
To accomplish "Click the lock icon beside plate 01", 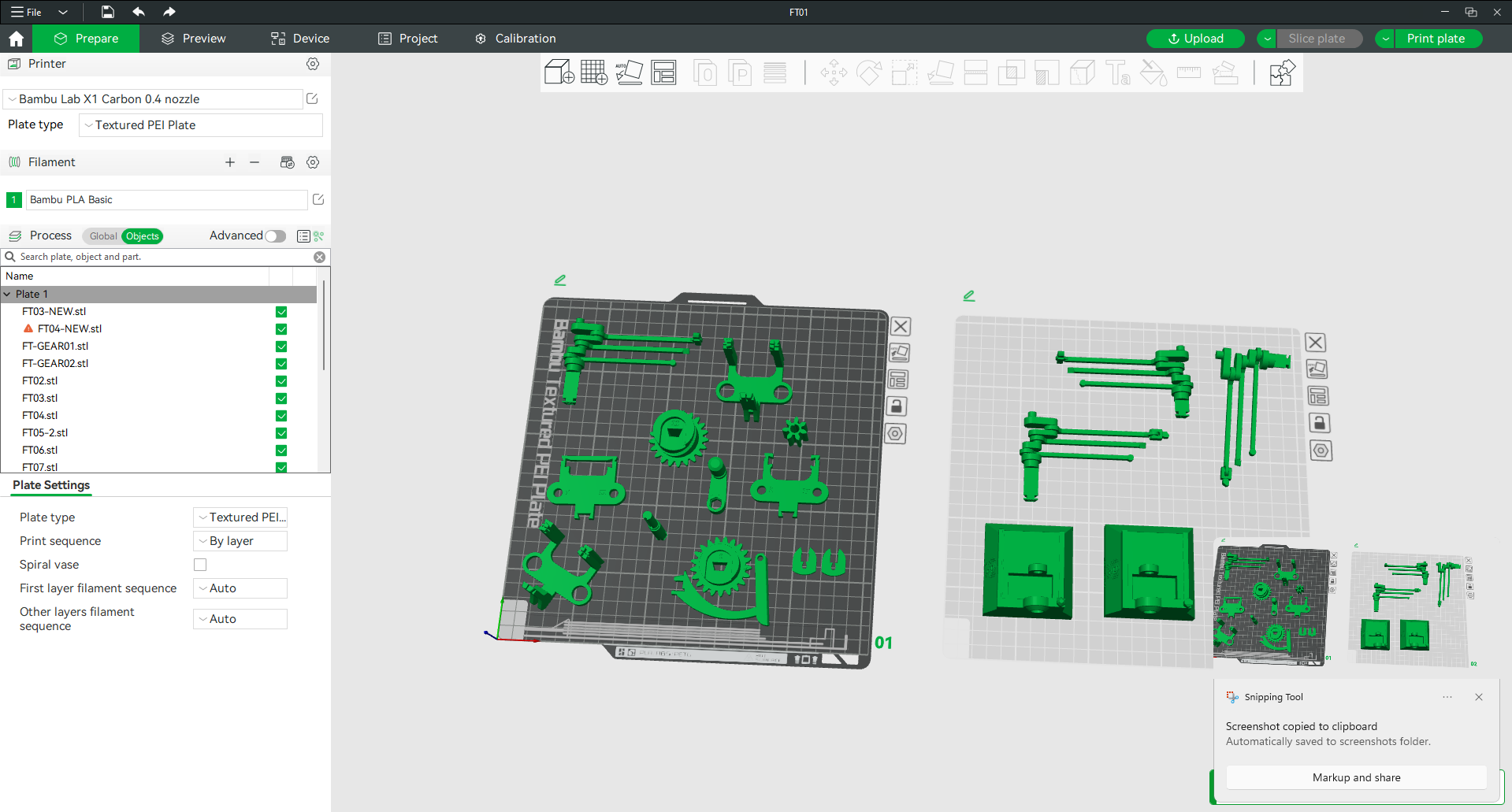I will pyautogui.click(x=897, y=406).
